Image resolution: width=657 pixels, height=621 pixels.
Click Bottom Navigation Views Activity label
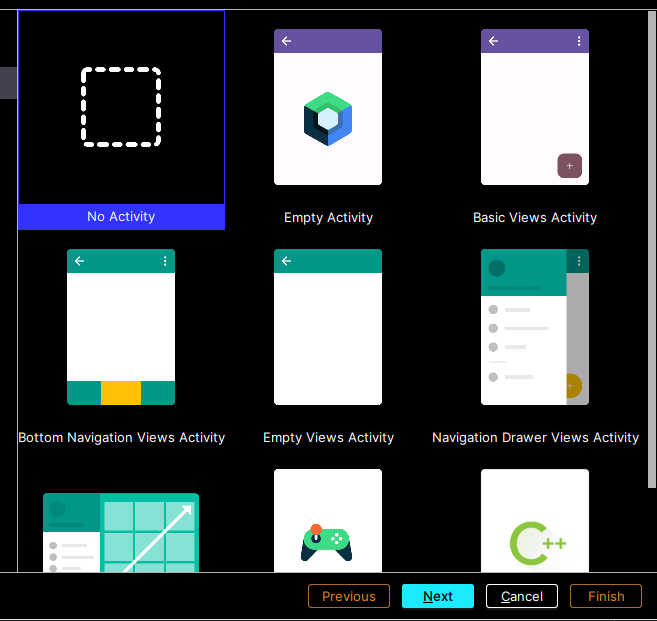click(122, 437)
